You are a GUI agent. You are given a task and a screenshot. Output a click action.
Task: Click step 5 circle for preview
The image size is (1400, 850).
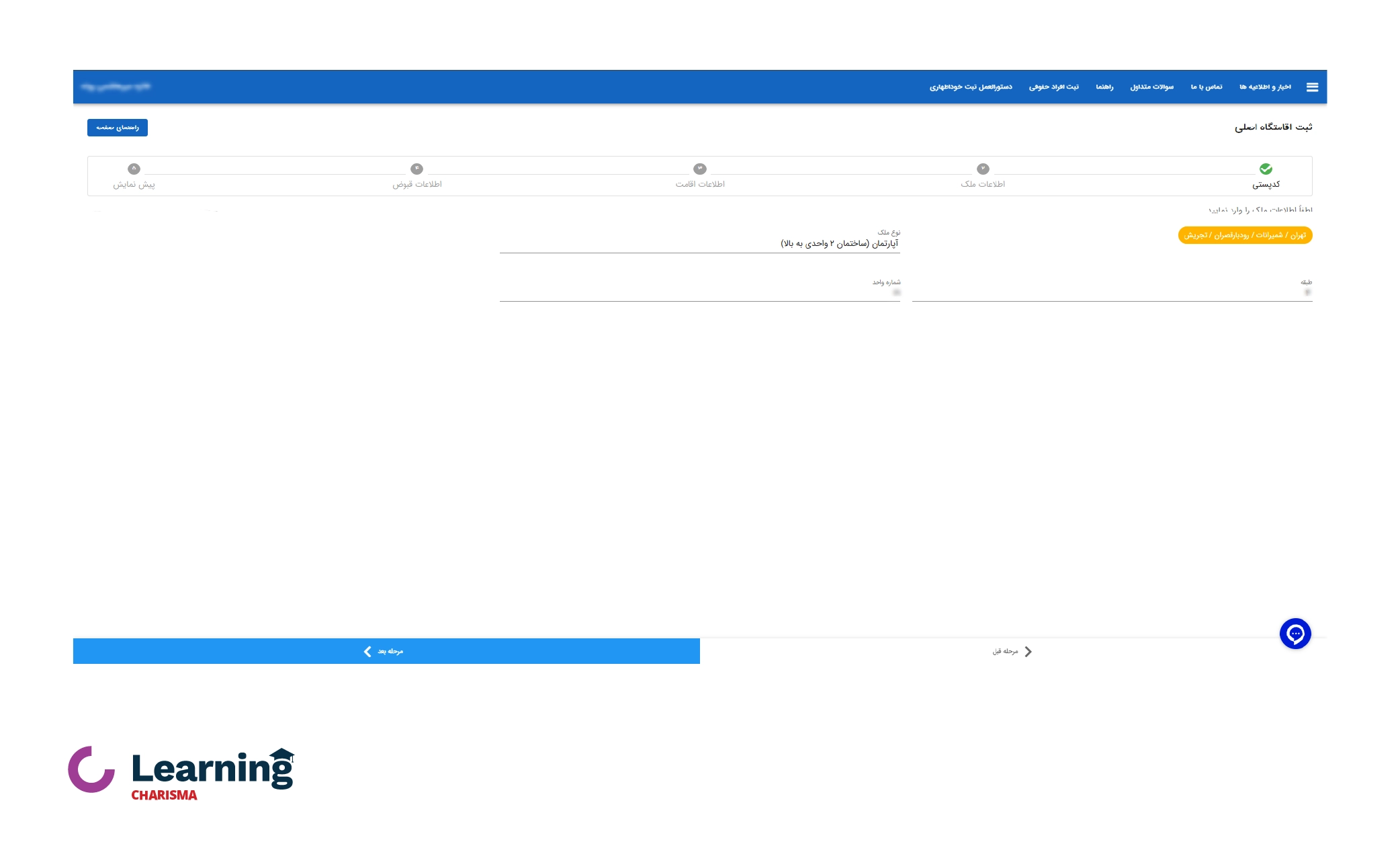click(x=134, y=169)
